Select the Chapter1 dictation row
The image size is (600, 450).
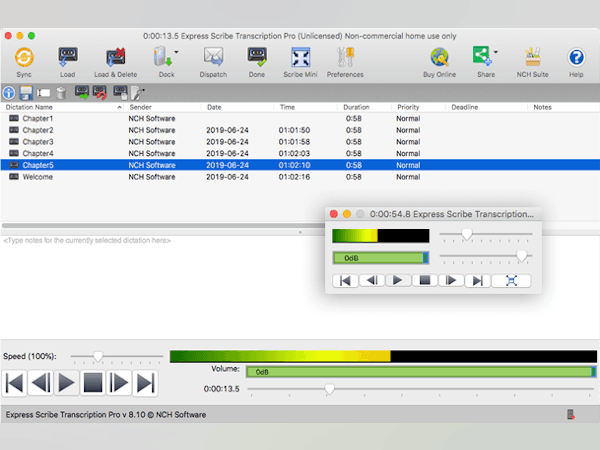[300, 119]
